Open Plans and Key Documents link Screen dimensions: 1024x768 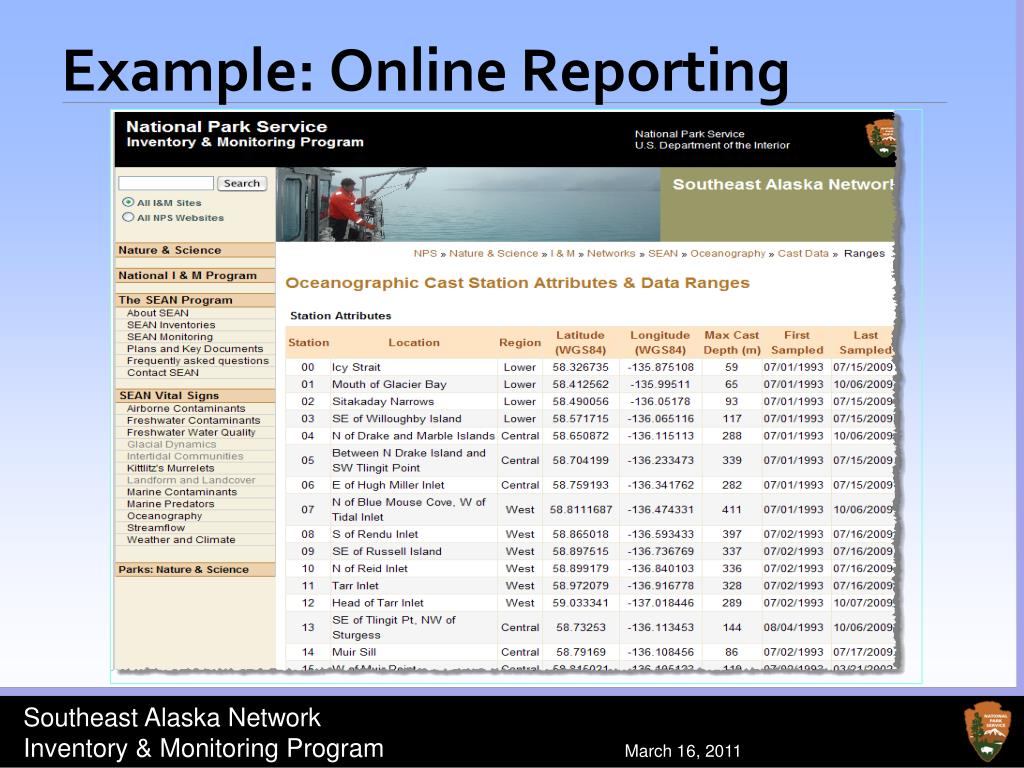[x=195, y=349]
